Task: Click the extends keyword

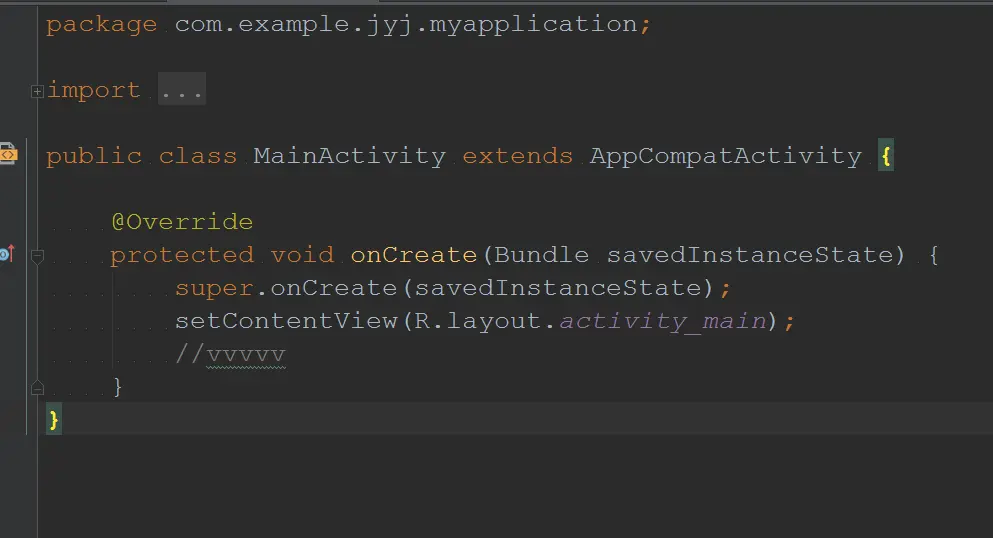Action: coord(517,156)
